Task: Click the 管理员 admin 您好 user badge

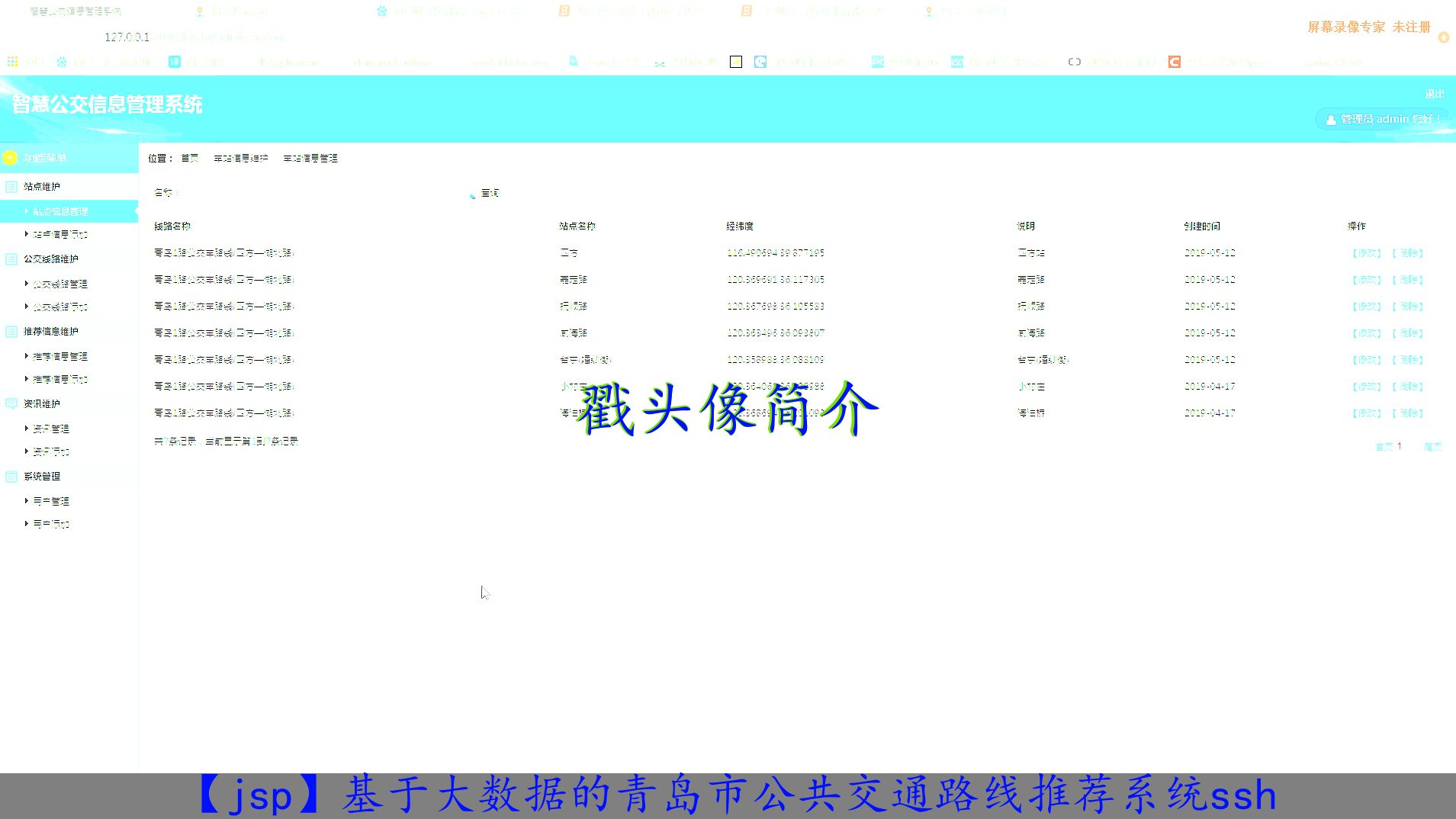Action: 1383,119
